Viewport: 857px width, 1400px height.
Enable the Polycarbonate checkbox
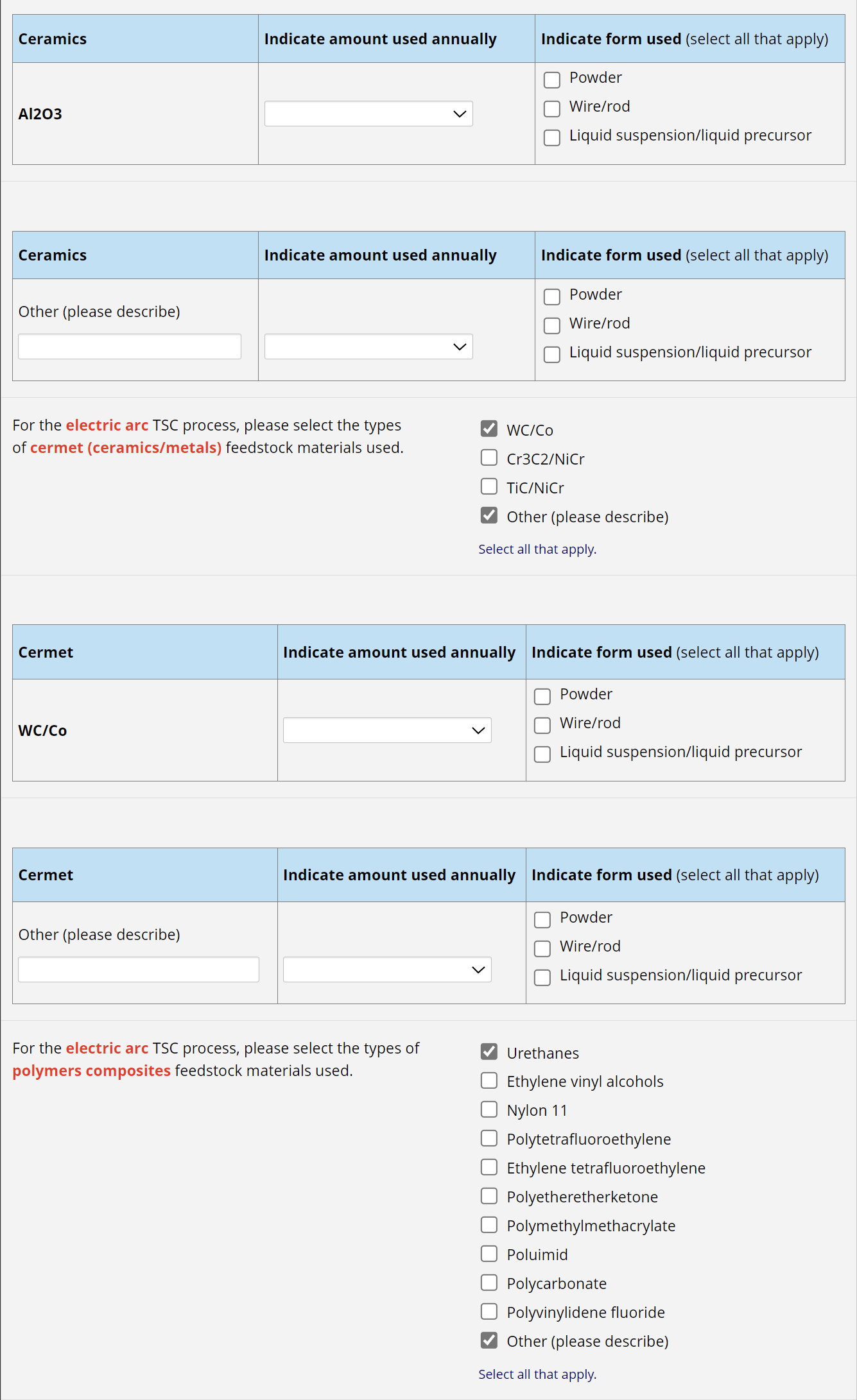point(489,1283)
